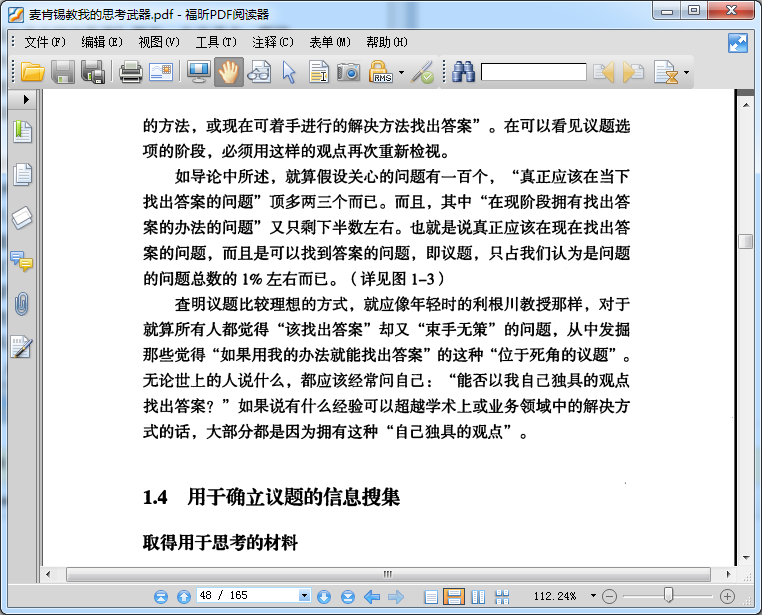Expand the left navigation panel arrow
Viewport: 762px width, 615px height.
pos(26,100)
